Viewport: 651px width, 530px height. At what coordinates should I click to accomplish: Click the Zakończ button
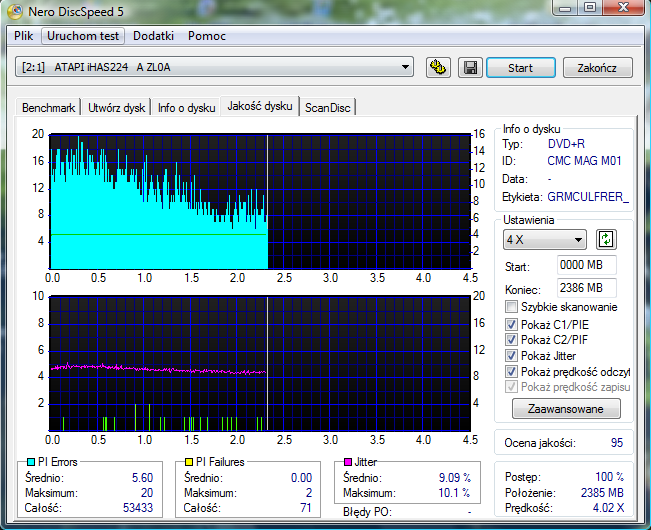point(597,68)
